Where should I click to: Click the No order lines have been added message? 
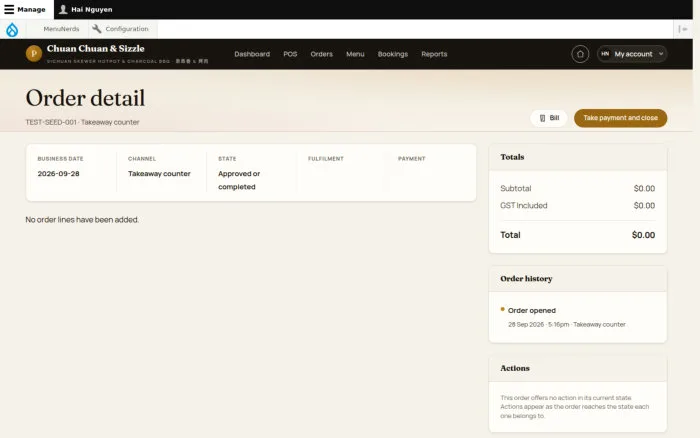[x=82, y=220]
